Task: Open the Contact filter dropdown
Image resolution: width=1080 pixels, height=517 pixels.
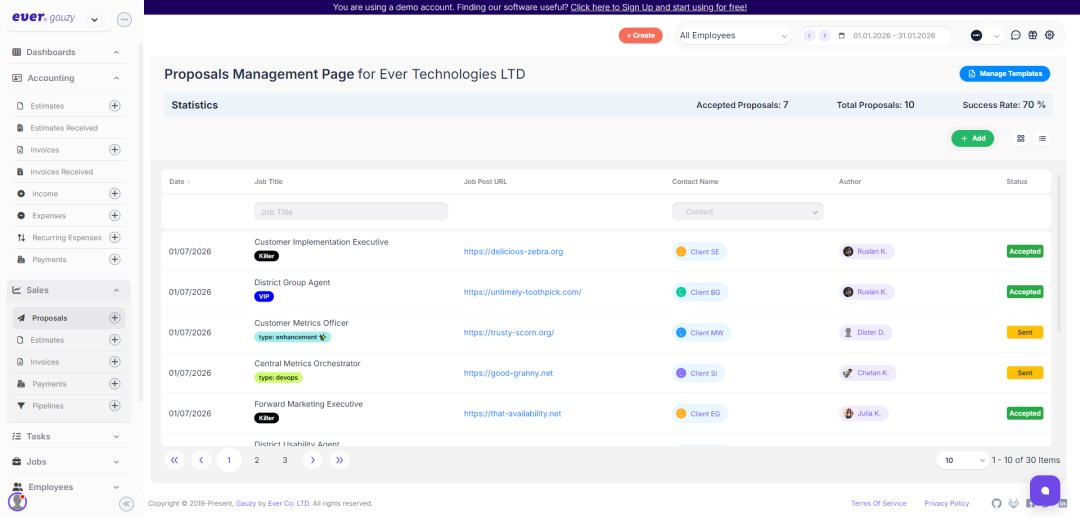Action: (747, 212)
